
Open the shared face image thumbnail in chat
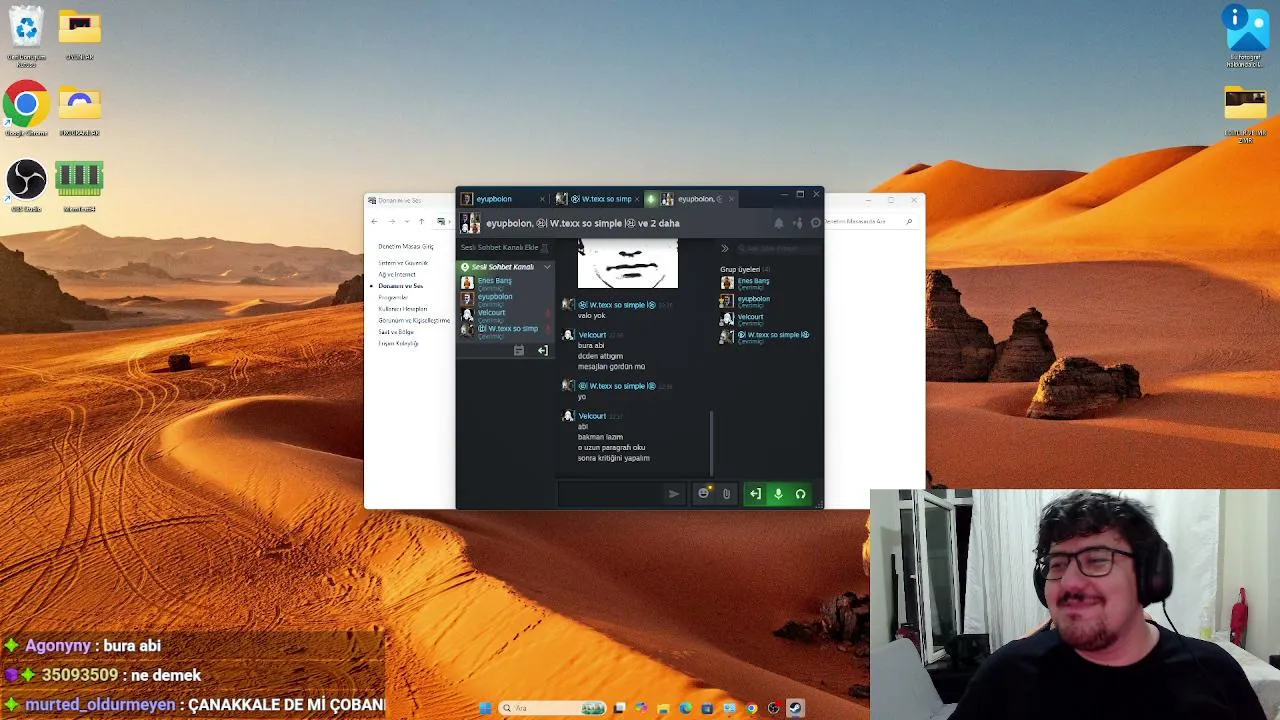628,263
